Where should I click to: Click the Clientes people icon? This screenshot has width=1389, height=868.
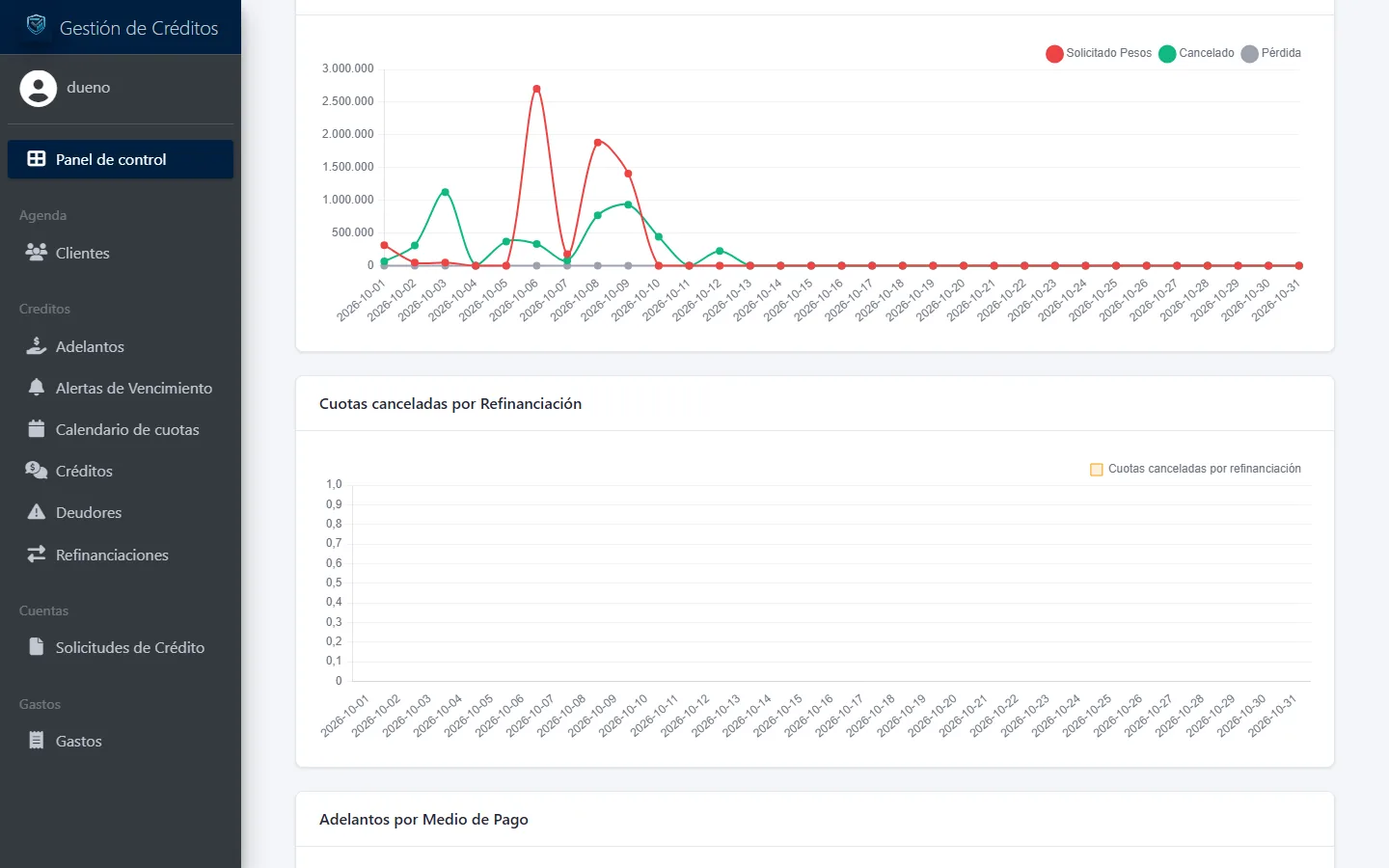coord(37,253)
